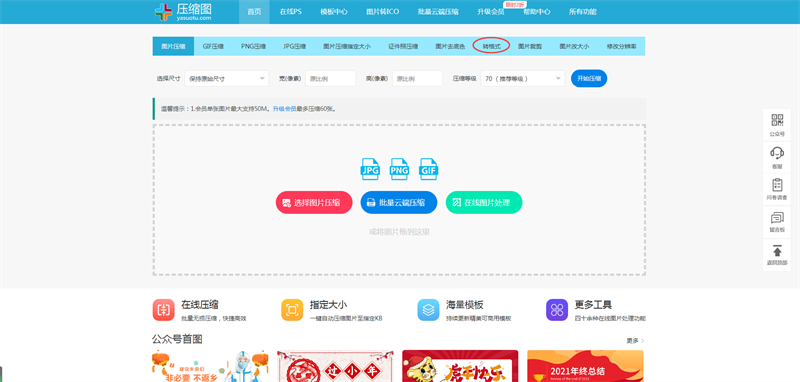
Task: Open the 公众号 QR code icon
Action: pos(777,120)
